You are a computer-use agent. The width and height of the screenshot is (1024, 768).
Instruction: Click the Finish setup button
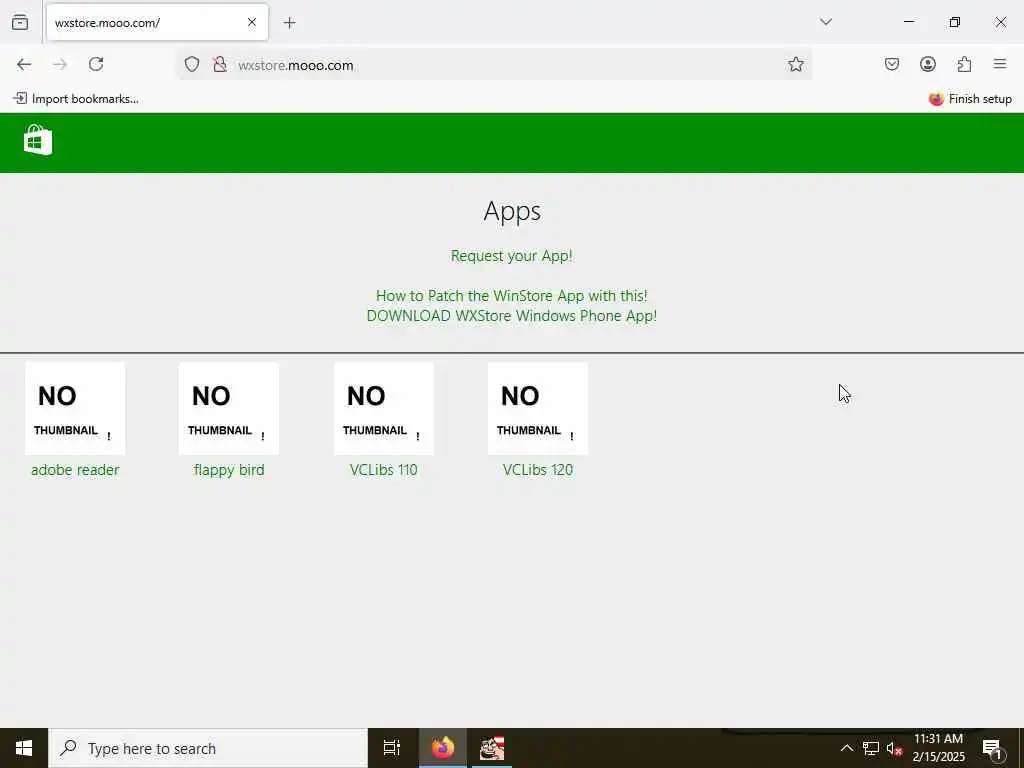pos(970,99)
